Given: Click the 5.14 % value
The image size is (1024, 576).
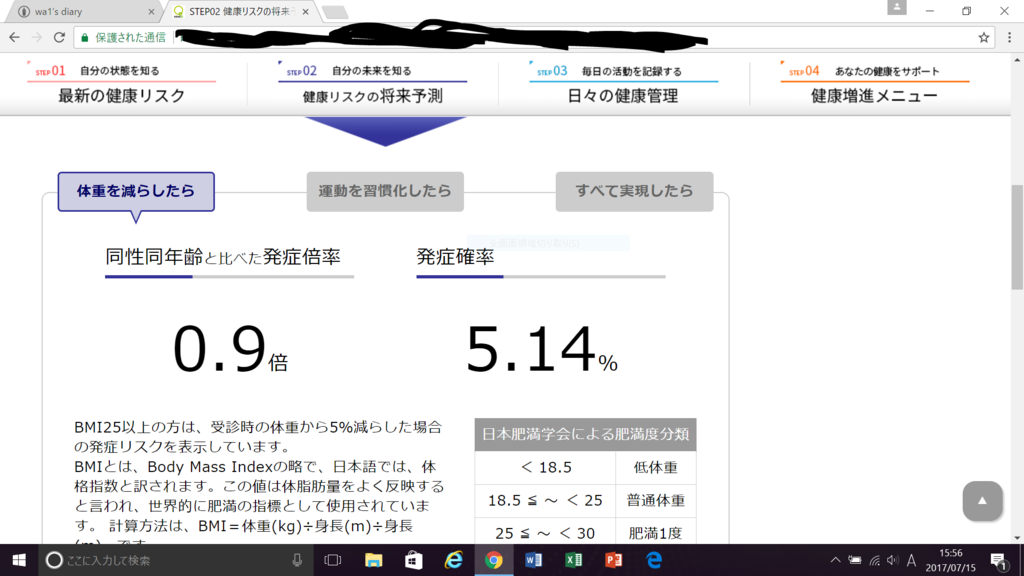Looking at the screenshot, I should click(541, 351).
